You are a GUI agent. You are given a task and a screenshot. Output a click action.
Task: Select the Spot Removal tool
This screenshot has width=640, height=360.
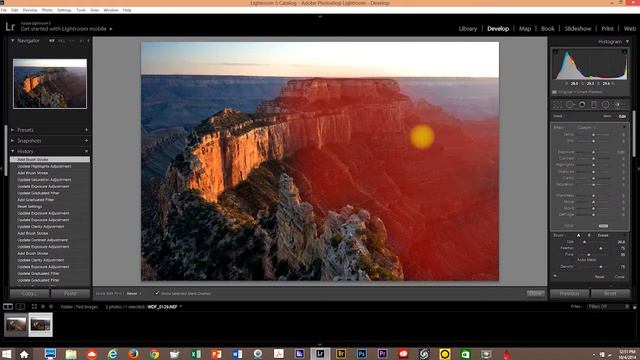(x=570, y=105)
